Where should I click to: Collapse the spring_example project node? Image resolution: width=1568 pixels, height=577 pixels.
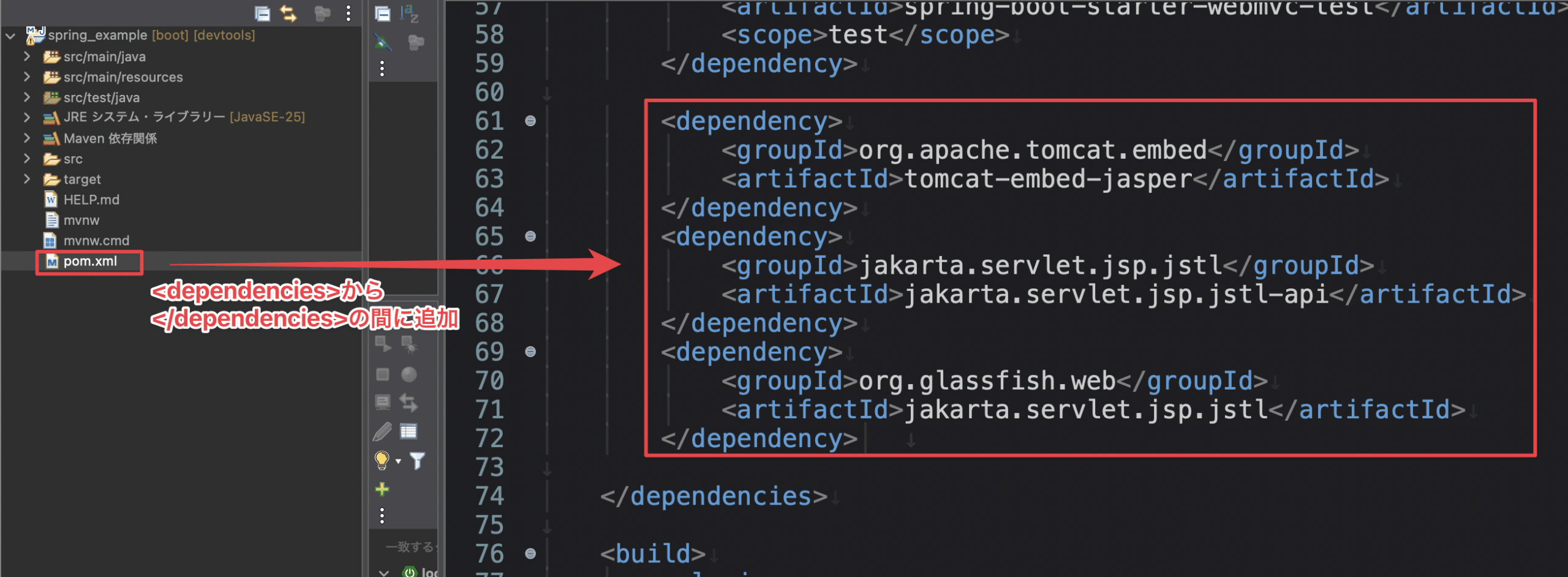10,36
